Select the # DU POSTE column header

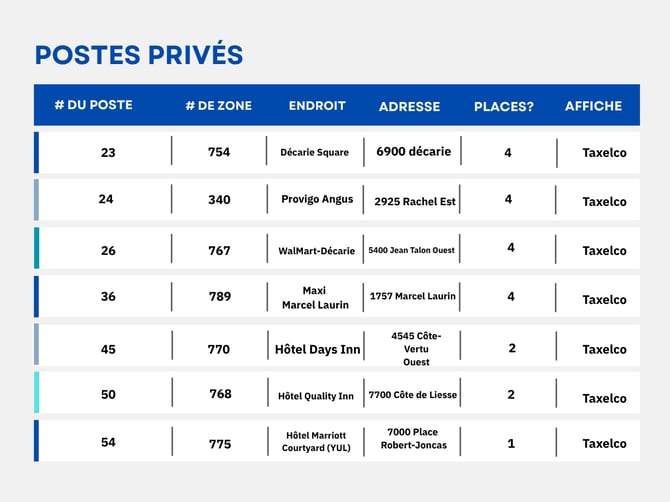click(94, 105)
